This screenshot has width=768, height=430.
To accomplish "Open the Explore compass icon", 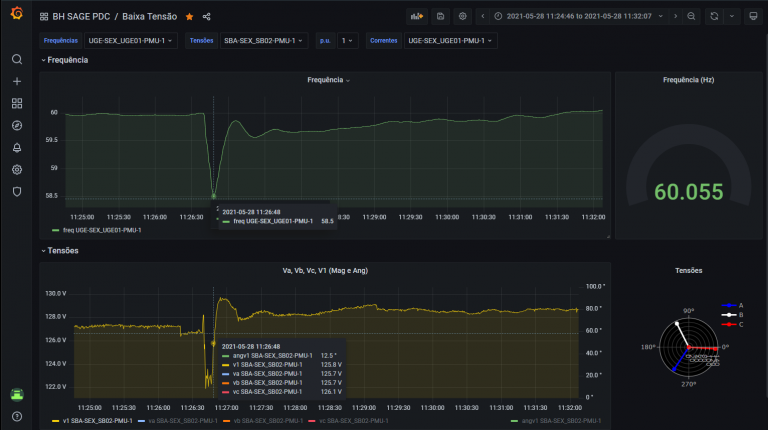I will 16,125.
